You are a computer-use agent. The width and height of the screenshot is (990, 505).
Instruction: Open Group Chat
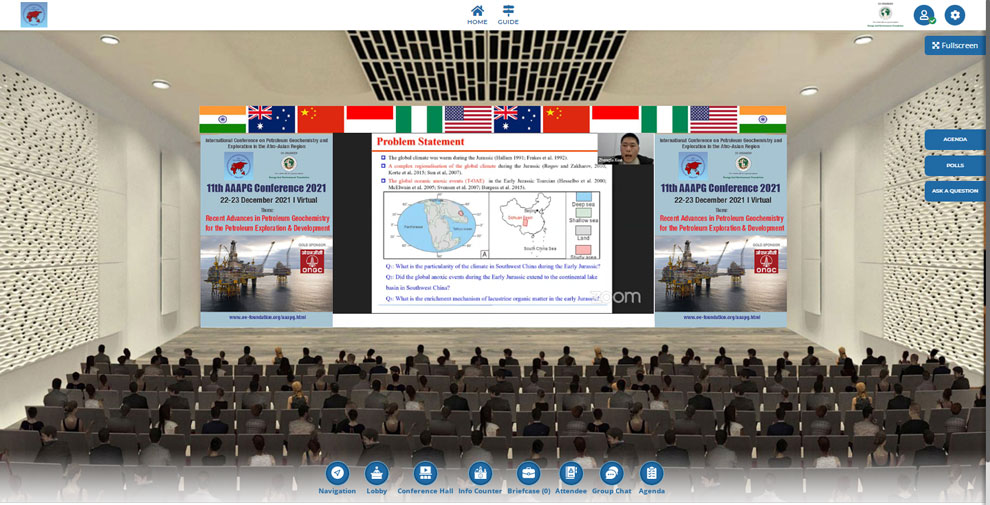611,478
